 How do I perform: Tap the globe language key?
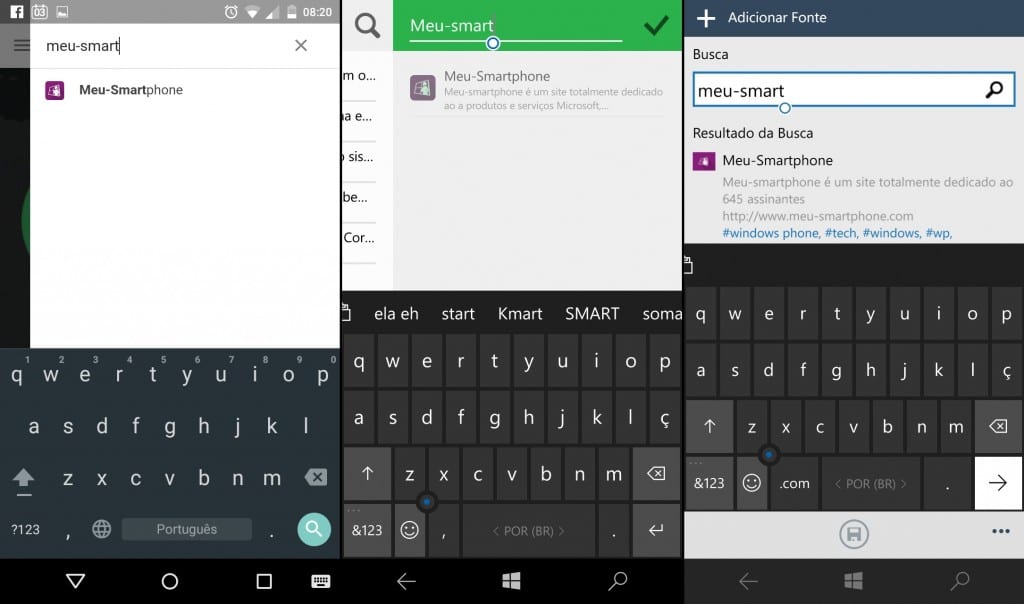pyautogui.click(x=101, y=529)
